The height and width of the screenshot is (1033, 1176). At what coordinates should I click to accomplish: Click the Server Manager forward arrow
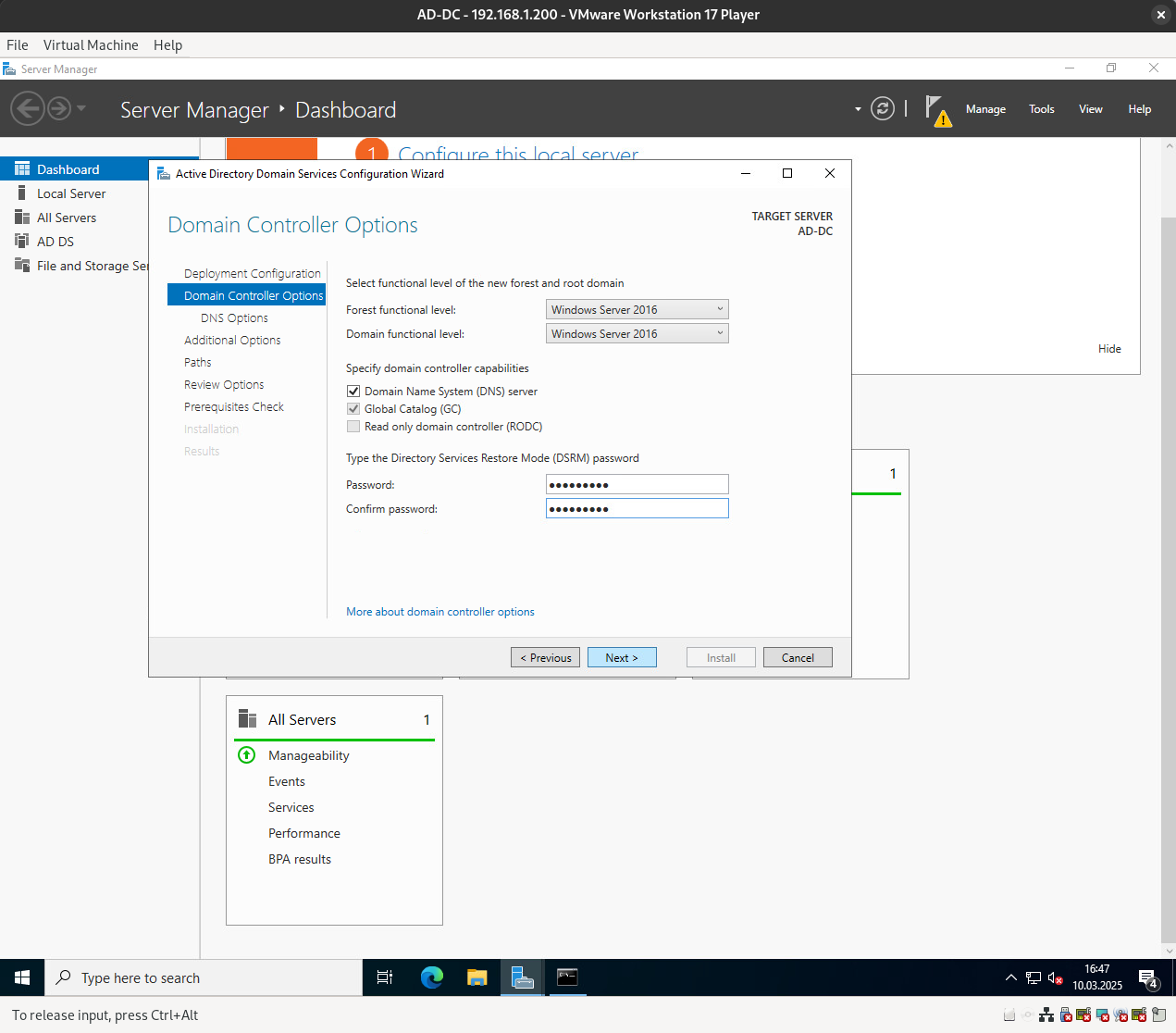click(x=59, y=109)
